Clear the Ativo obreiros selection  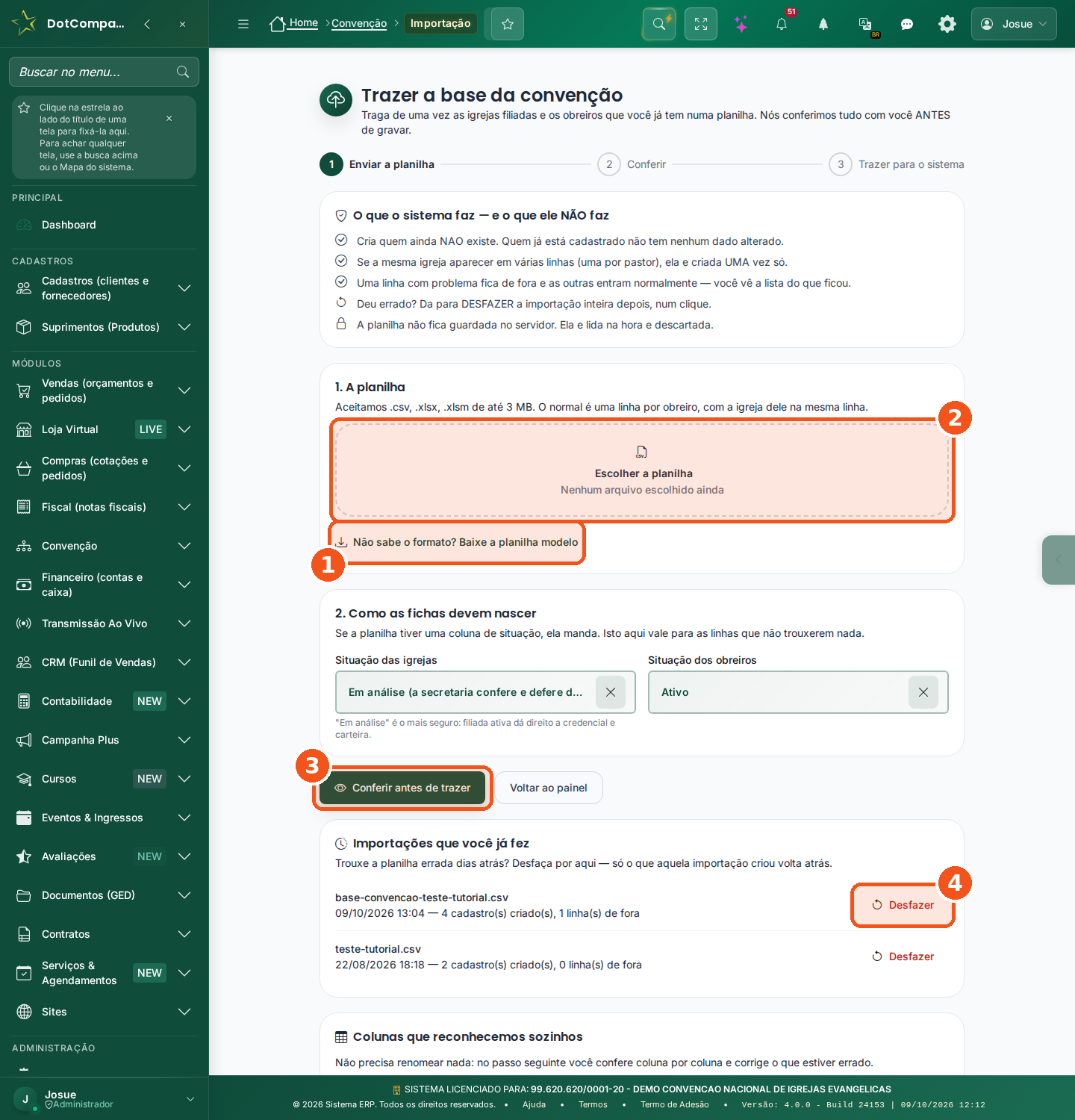coord(923,692)
